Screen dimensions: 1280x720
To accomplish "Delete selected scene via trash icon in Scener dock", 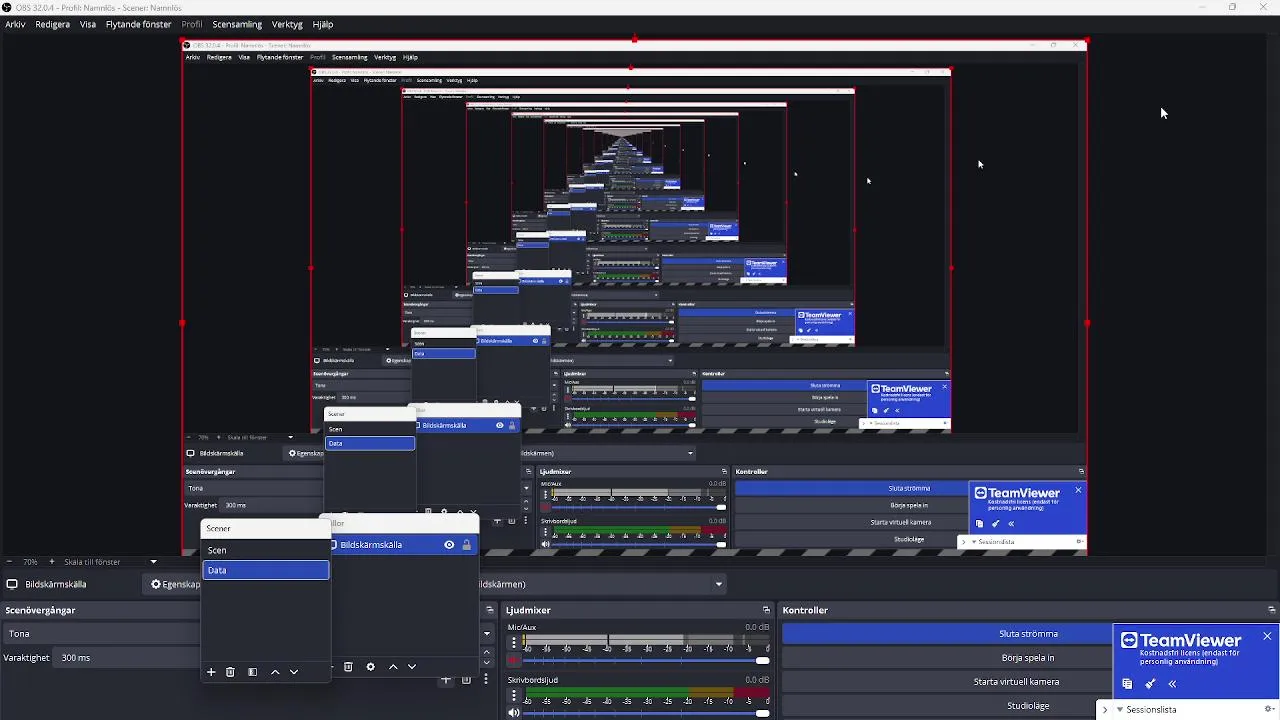I will pyautogui.click(x=230, y=672).
